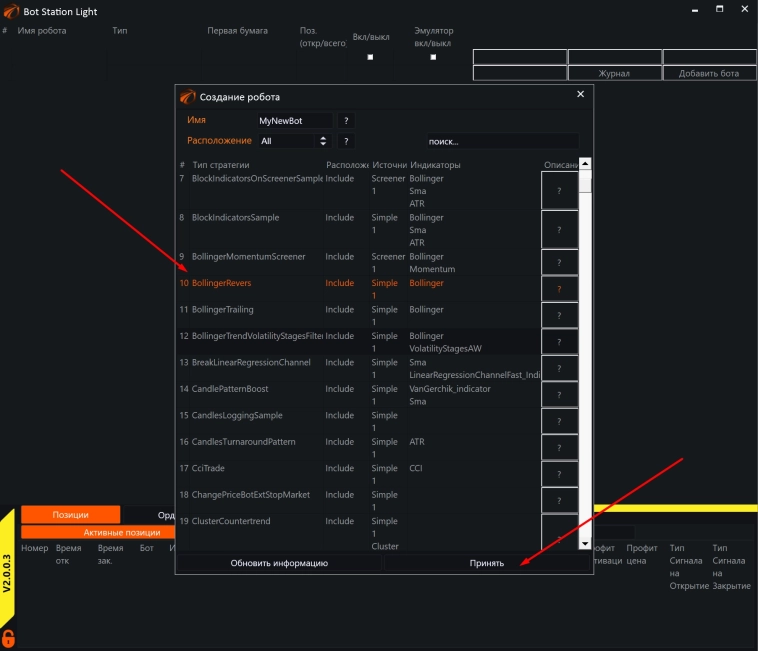
Task: Show description of CciTrade strategy
Action: point(559,473)
